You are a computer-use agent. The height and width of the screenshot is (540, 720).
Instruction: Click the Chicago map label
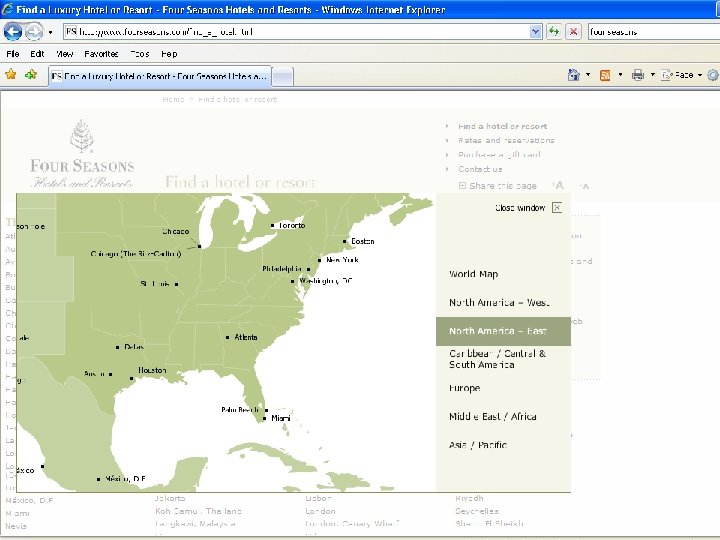click(x=176, y=231)
